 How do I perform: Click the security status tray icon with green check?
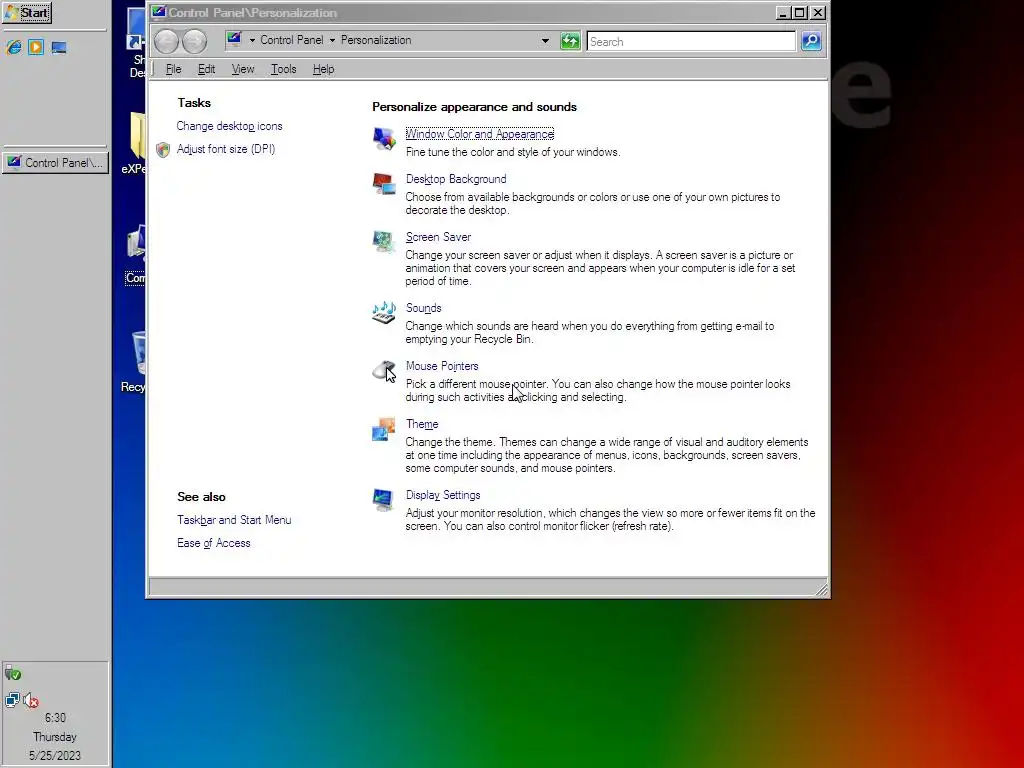12,673
